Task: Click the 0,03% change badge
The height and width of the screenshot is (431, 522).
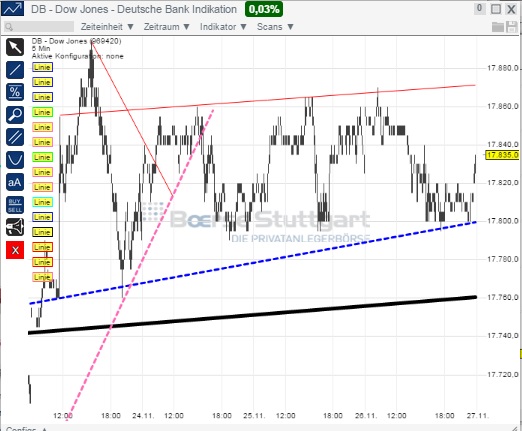Action: [264, 9]
